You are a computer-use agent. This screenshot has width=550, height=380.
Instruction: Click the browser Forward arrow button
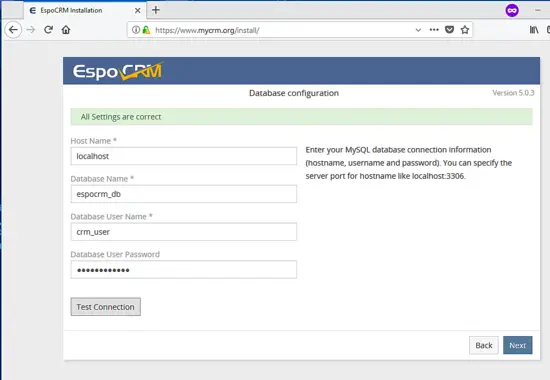coord(31,30)
